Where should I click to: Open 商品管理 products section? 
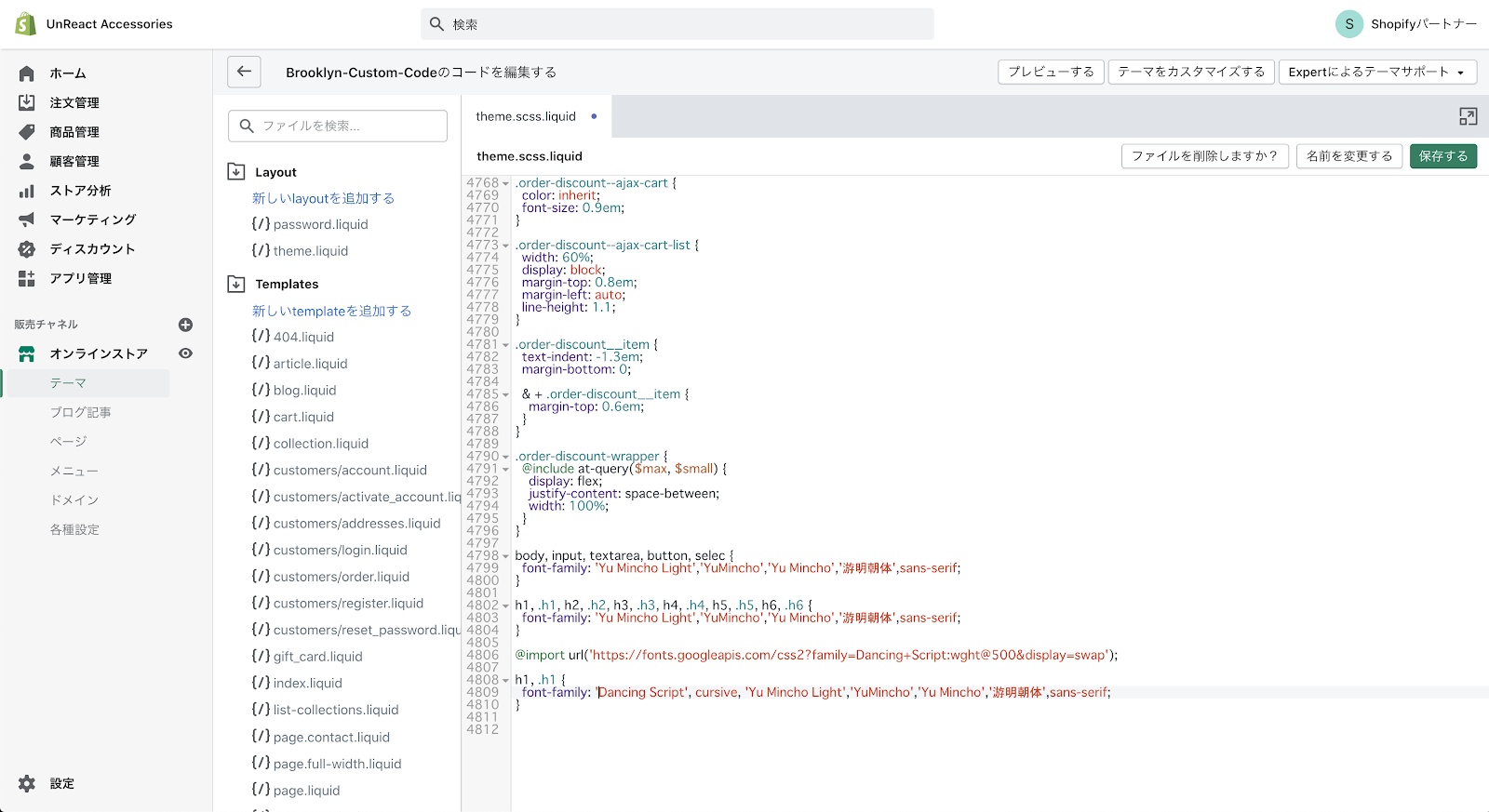coord(74,132)
